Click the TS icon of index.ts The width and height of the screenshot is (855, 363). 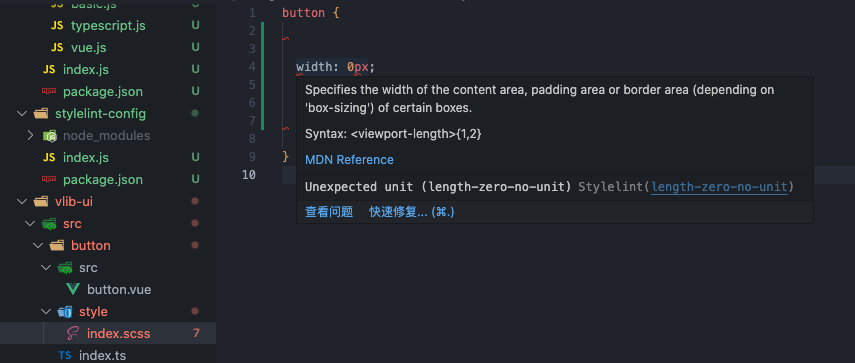point(65,355)
